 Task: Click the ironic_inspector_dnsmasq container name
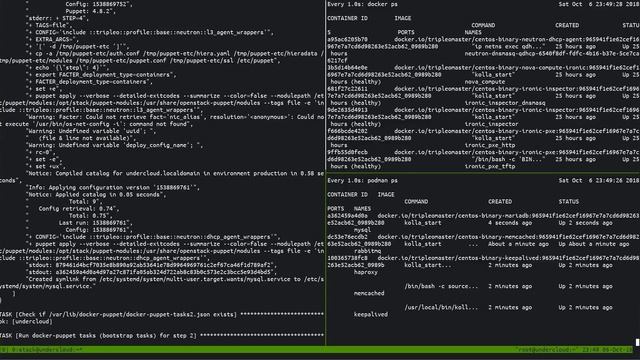click(505, 103)
